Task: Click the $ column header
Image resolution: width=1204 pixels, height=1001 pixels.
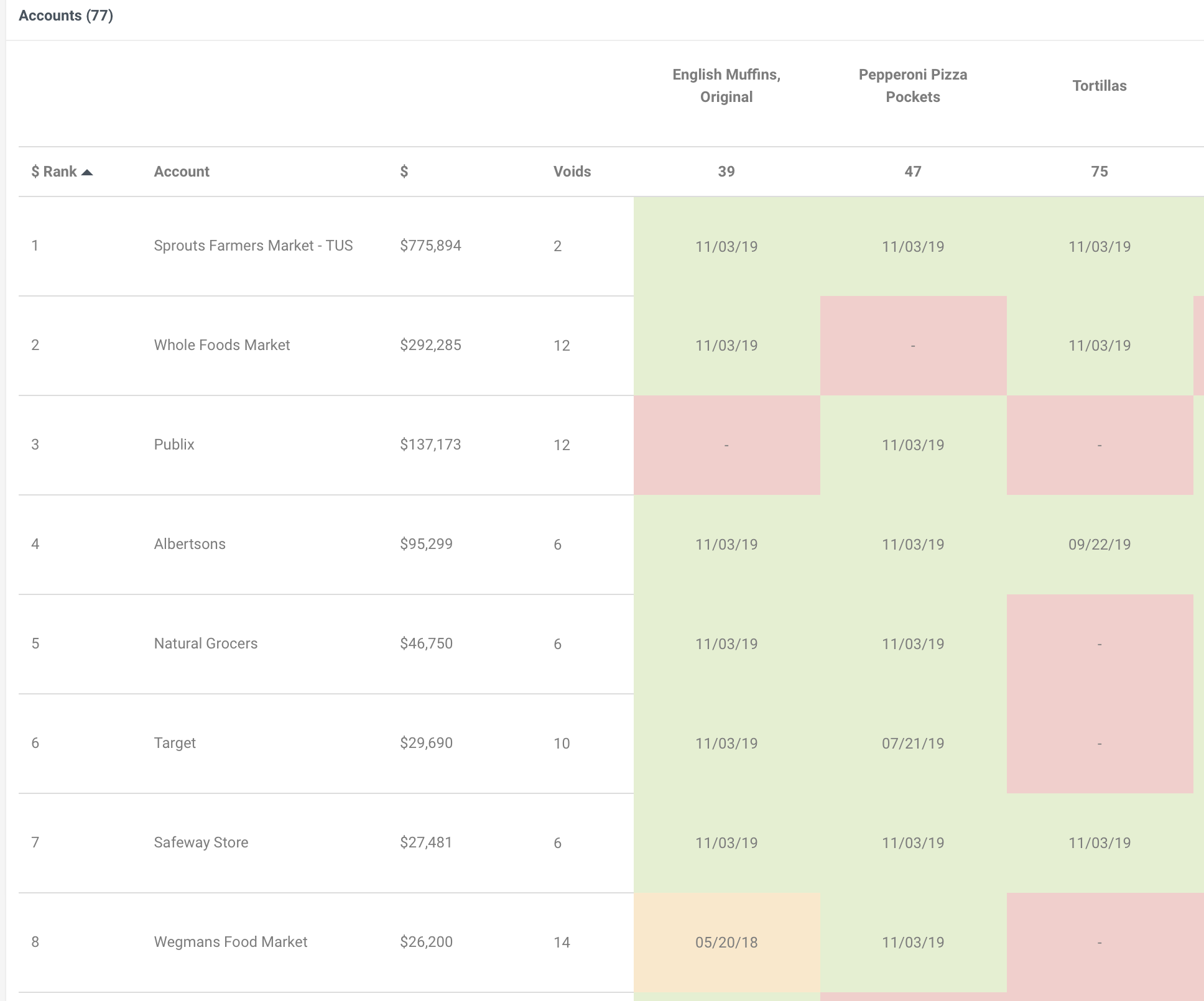Action: pos(404,172)
